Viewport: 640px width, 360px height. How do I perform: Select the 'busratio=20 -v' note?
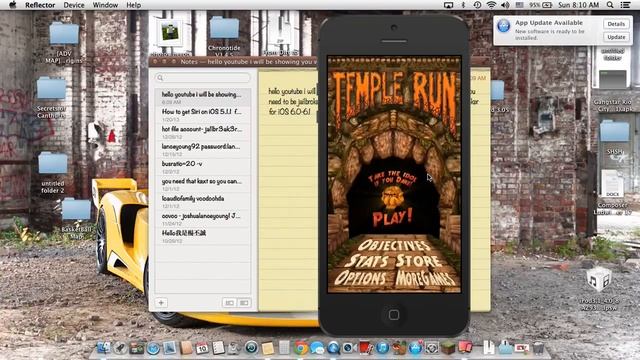coord(202,167)
